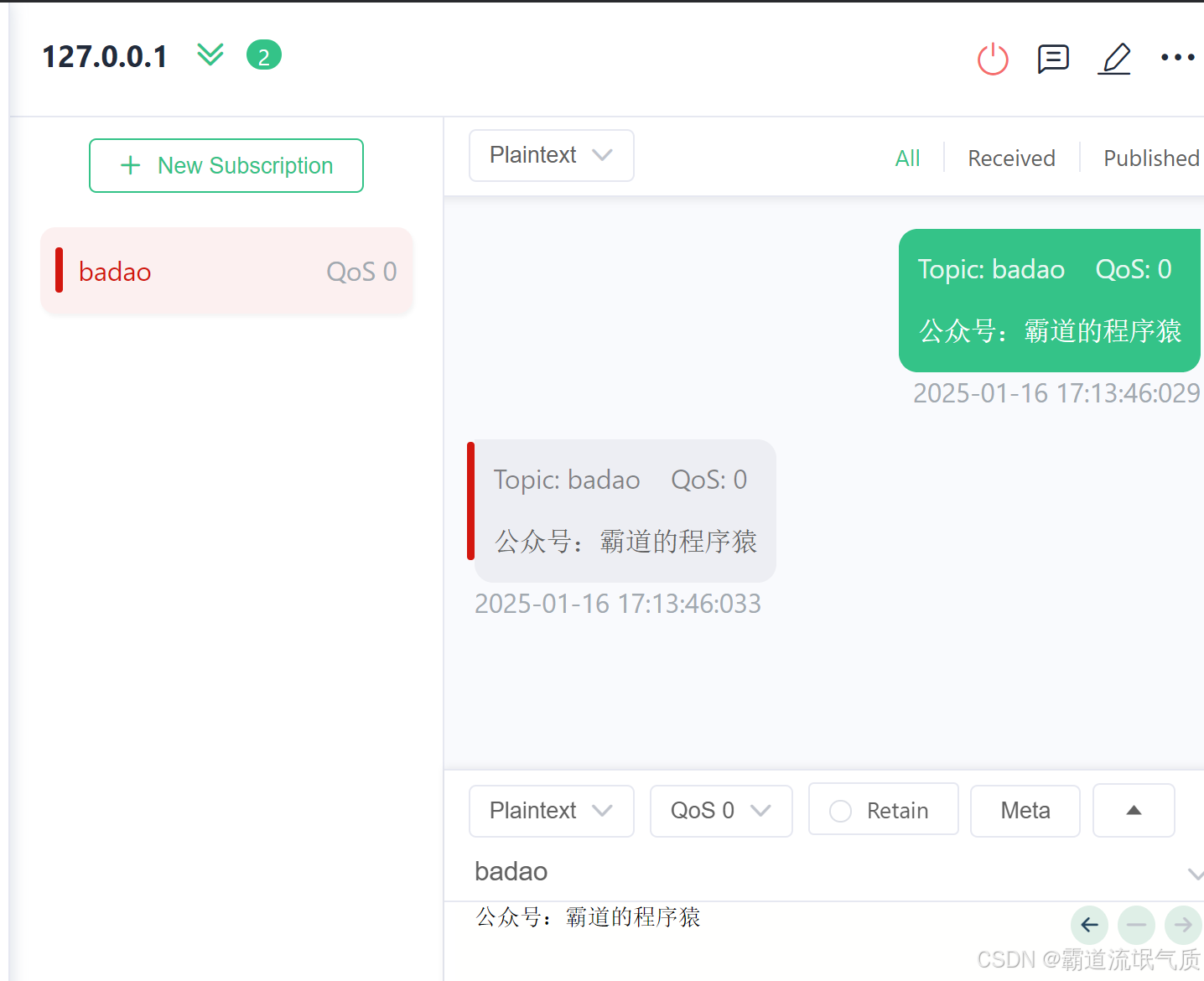Screen dimensions: 1204x981
Task: Toggle the red badao topic color bar
Action: tap(59, 270)
